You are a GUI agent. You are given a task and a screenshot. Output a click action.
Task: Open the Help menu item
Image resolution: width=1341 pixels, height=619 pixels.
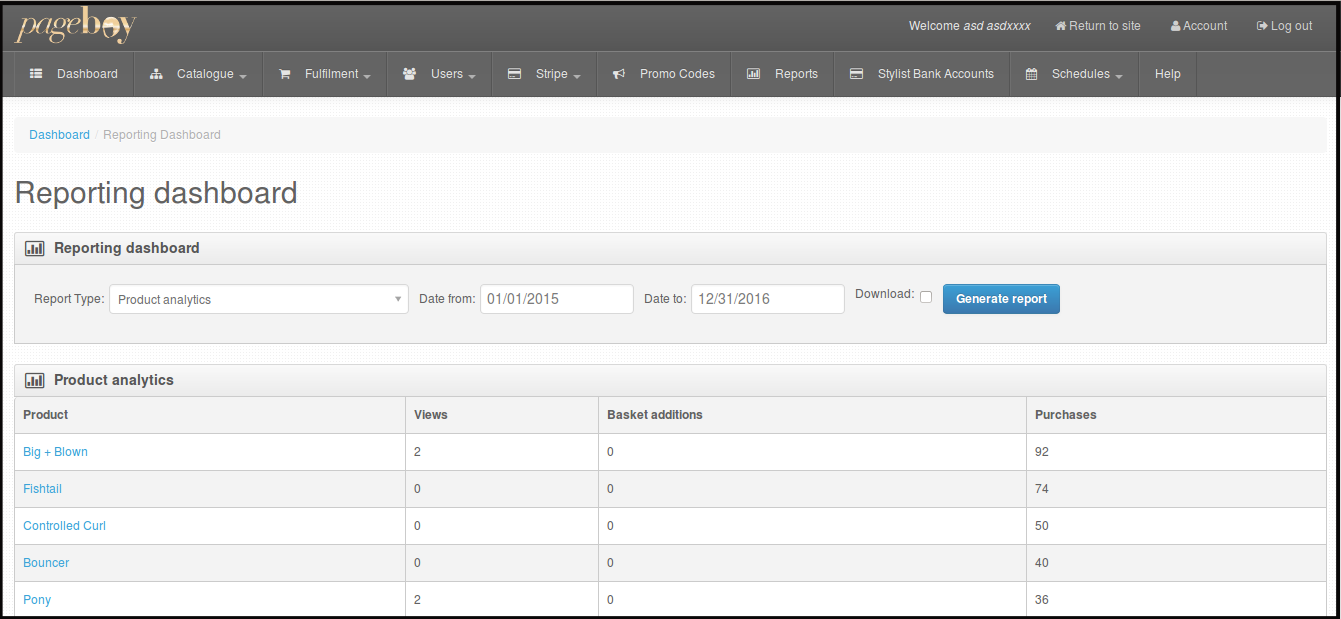pos(1167,74)
